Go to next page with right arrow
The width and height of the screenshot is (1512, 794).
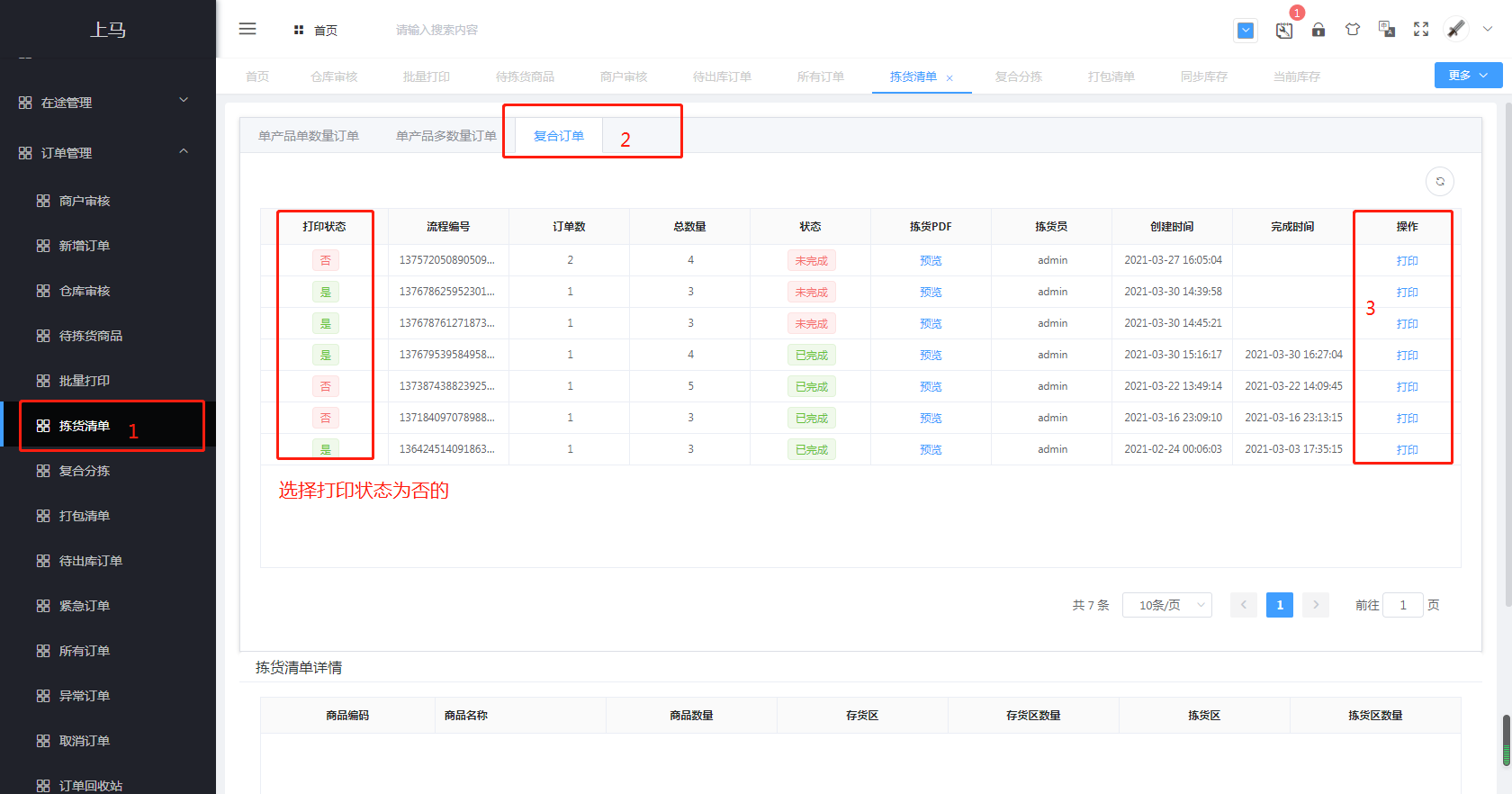click(1316, 605)
